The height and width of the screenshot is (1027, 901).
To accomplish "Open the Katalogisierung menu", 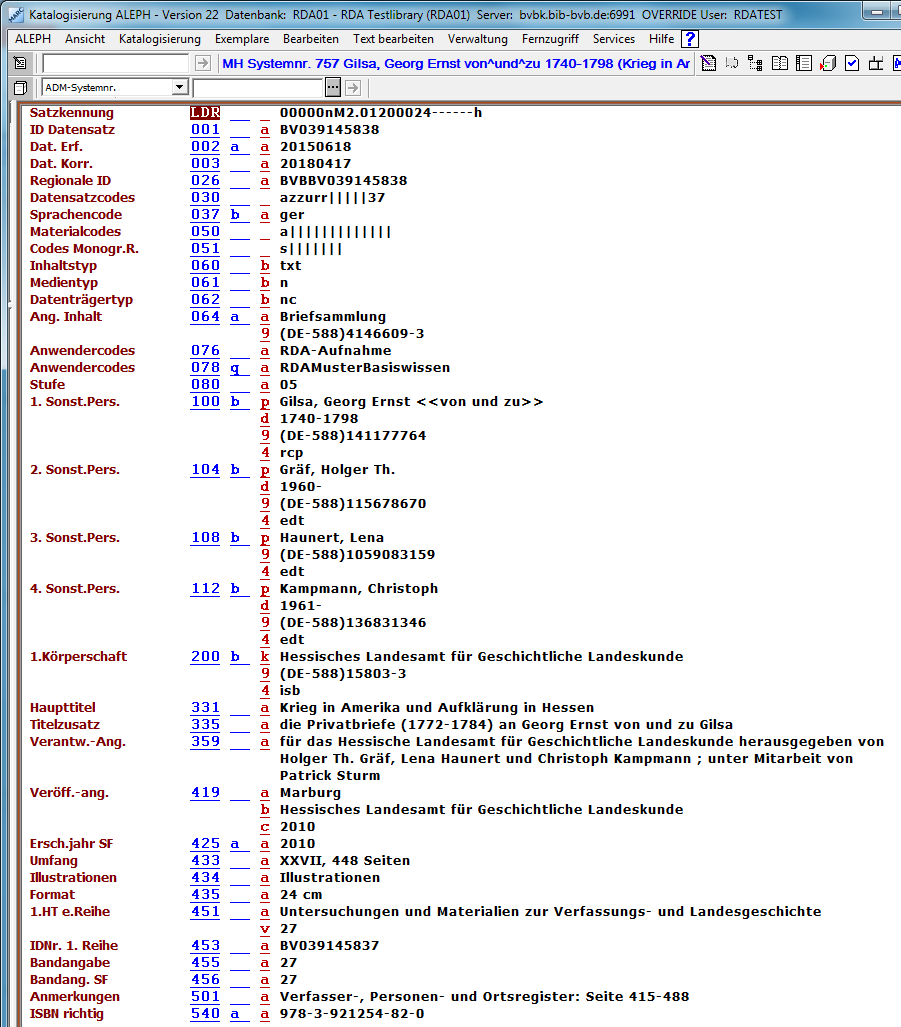I will tap(159, 39).
